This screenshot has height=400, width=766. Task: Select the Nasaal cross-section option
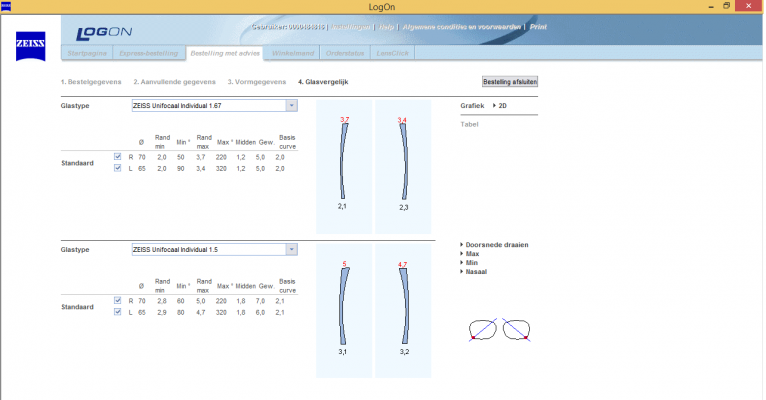click(x=474, y=272)
